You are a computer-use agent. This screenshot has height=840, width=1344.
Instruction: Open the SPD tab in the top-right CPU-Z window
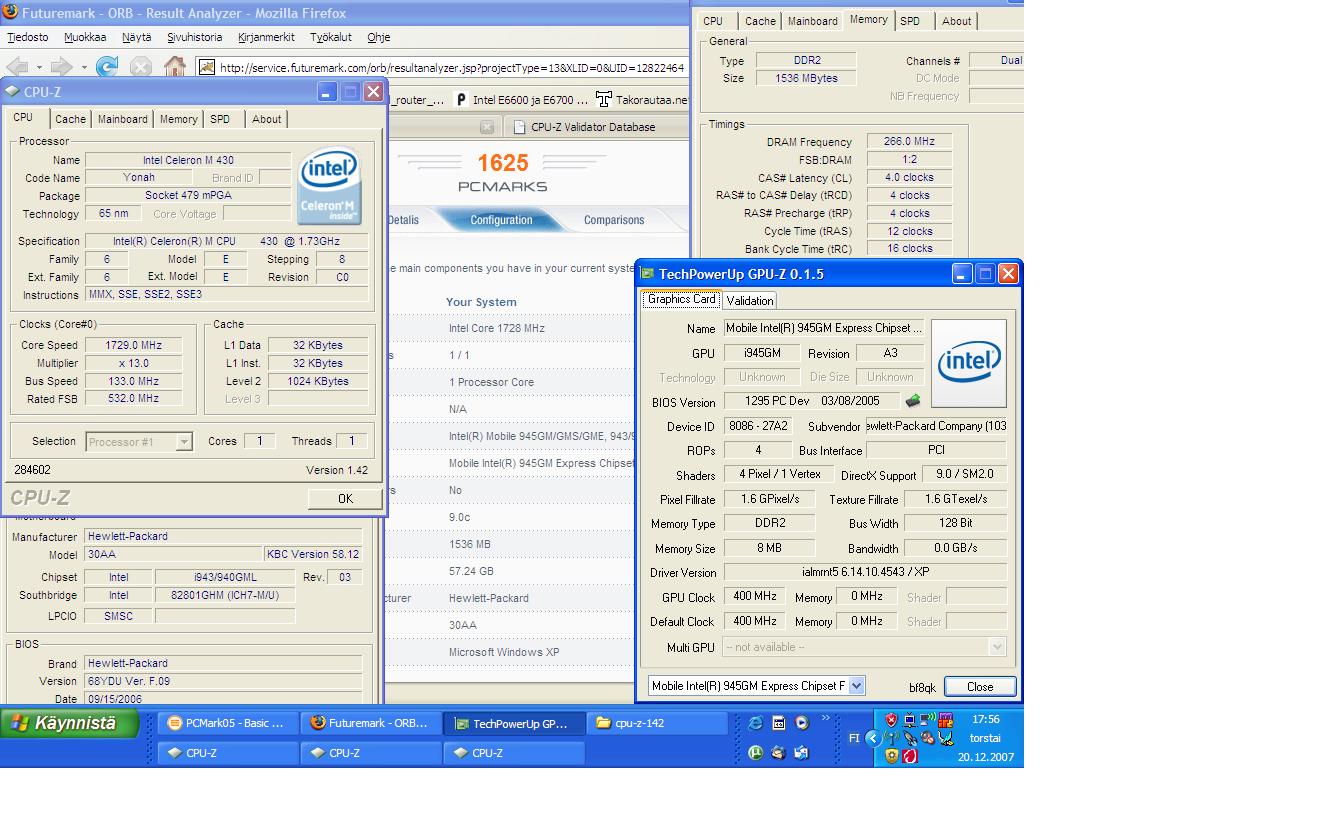point(910,21)
